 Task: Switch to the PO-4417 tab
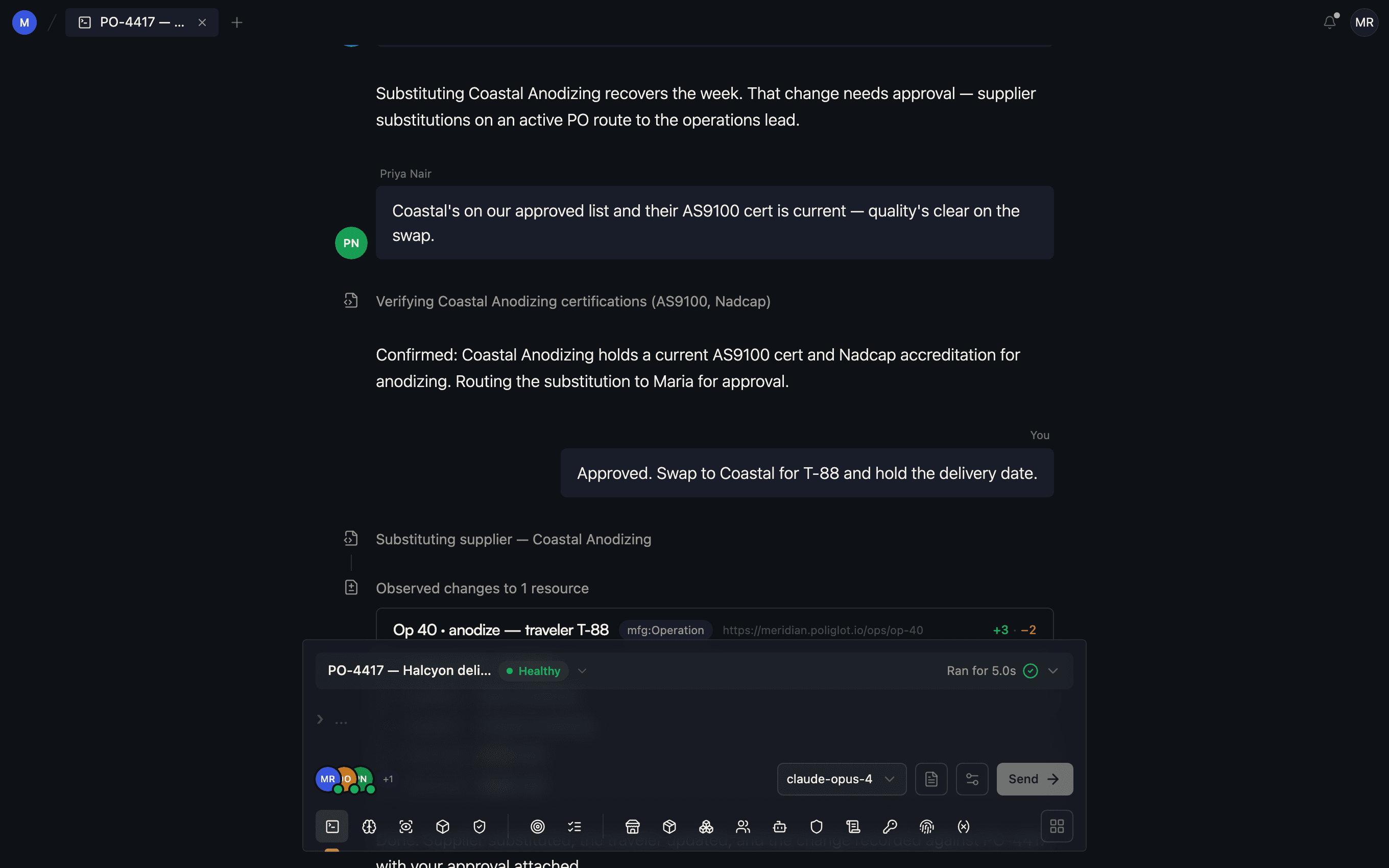pos(141,22)
